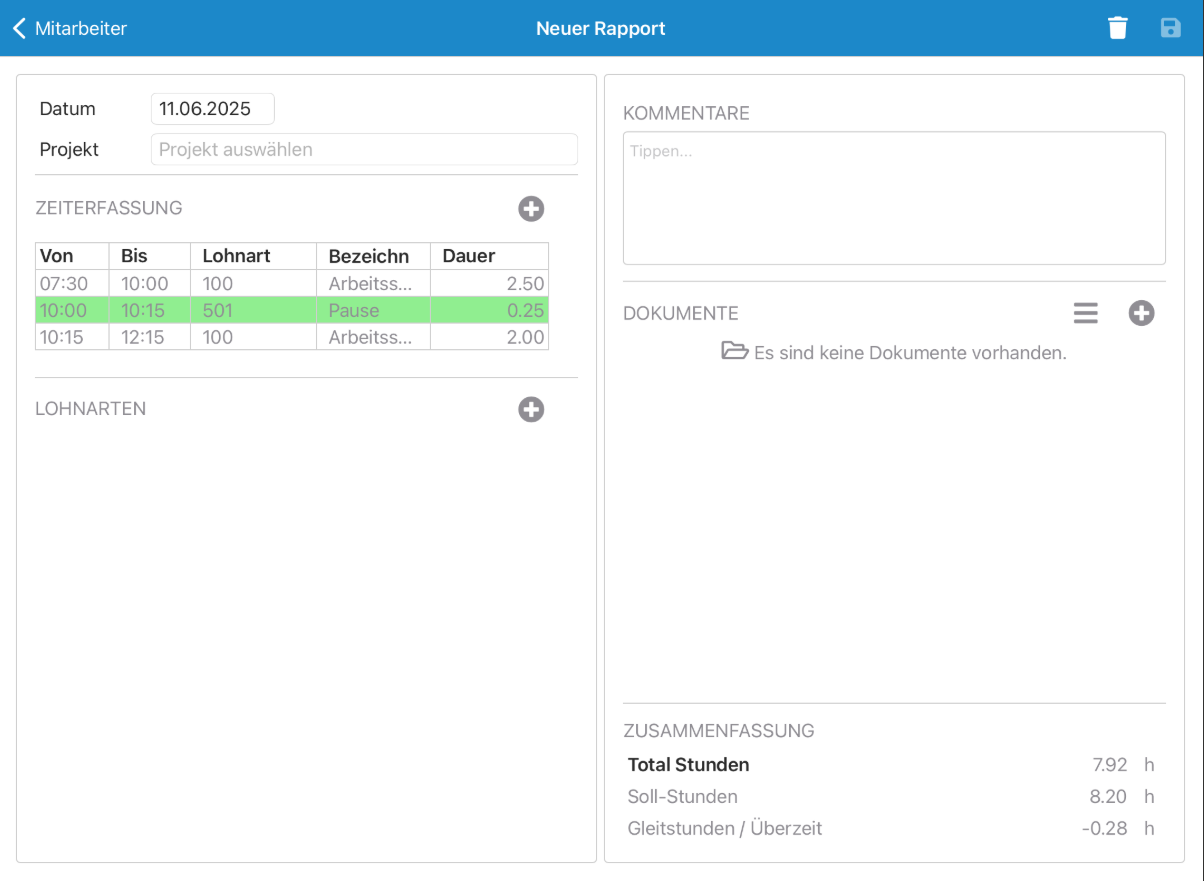Image resolution: width=1204 pixels, height=881 pixels.
Task: Click the save disk icon in header
Action: (1170, 28)
